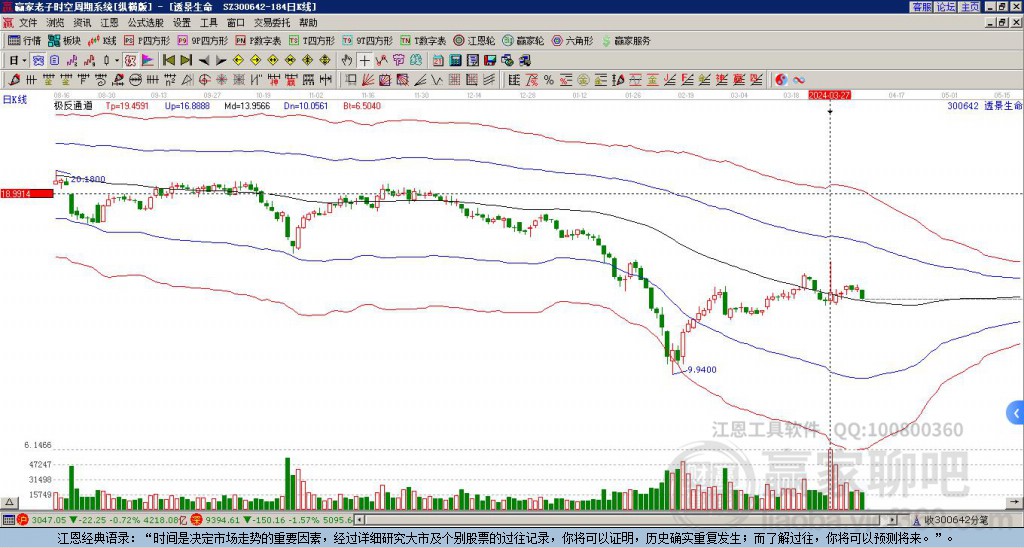Click the Bt=6.5040 indicator value

(x=362, y=105)
